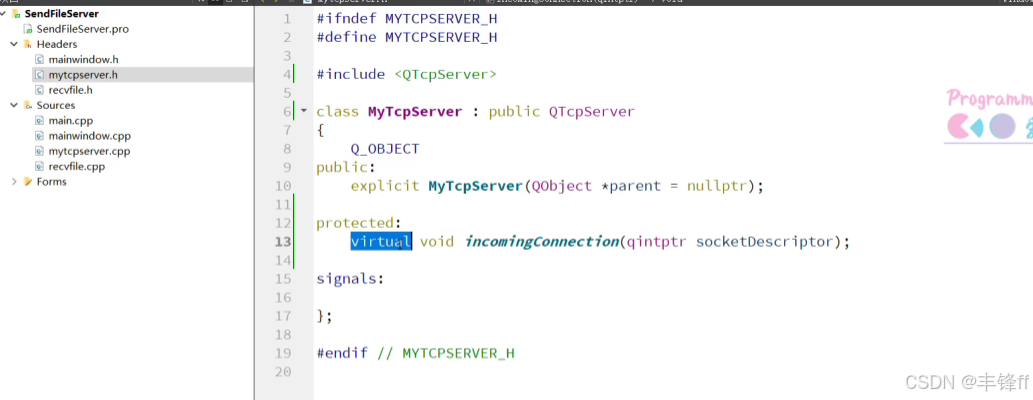
Task: Click 'protected:' on line 12
Action: pos(359,223)
